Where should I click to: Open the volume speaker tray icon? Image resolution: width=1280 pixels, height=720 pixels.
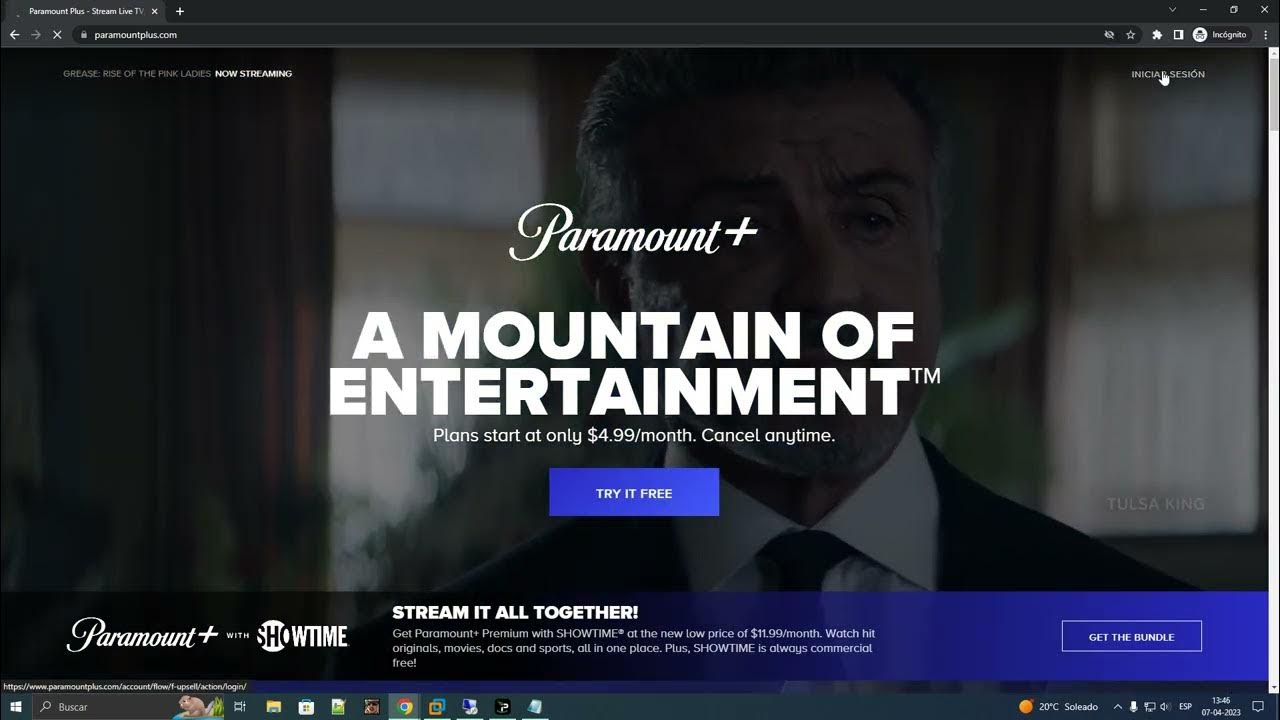coord(1165,707)
